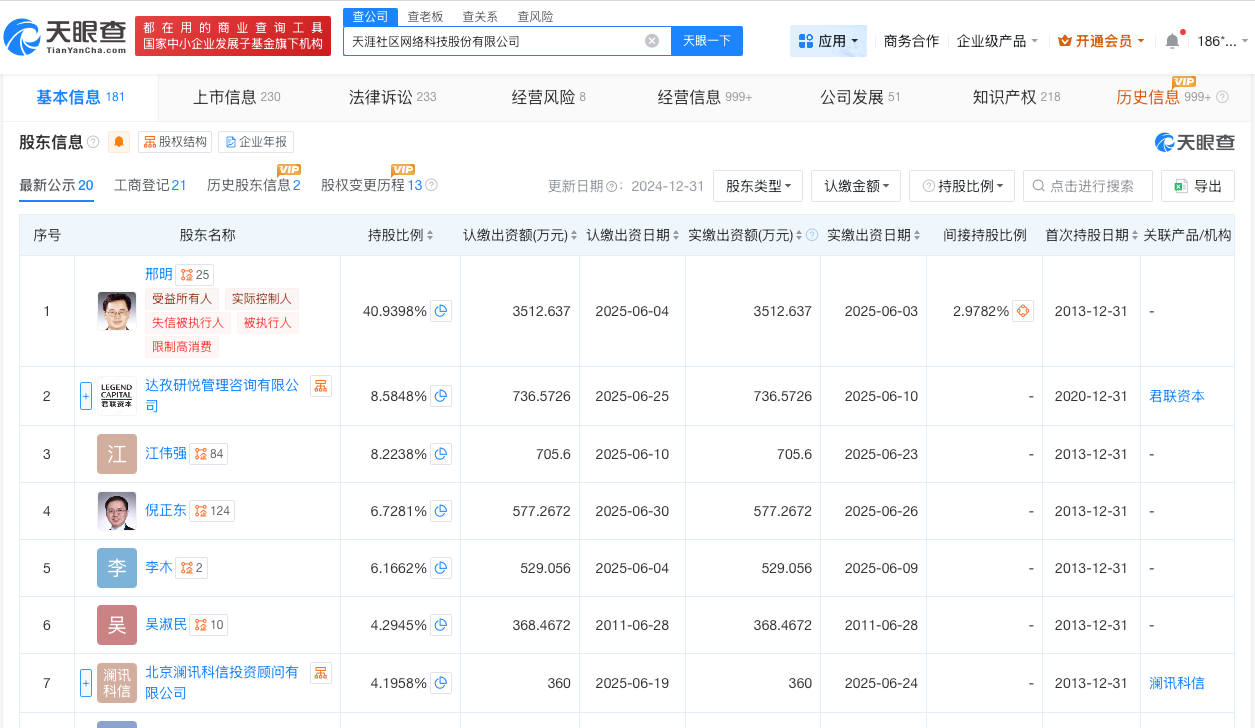Click Legend Capital logo thumbnail

click(x=117, y=396)
